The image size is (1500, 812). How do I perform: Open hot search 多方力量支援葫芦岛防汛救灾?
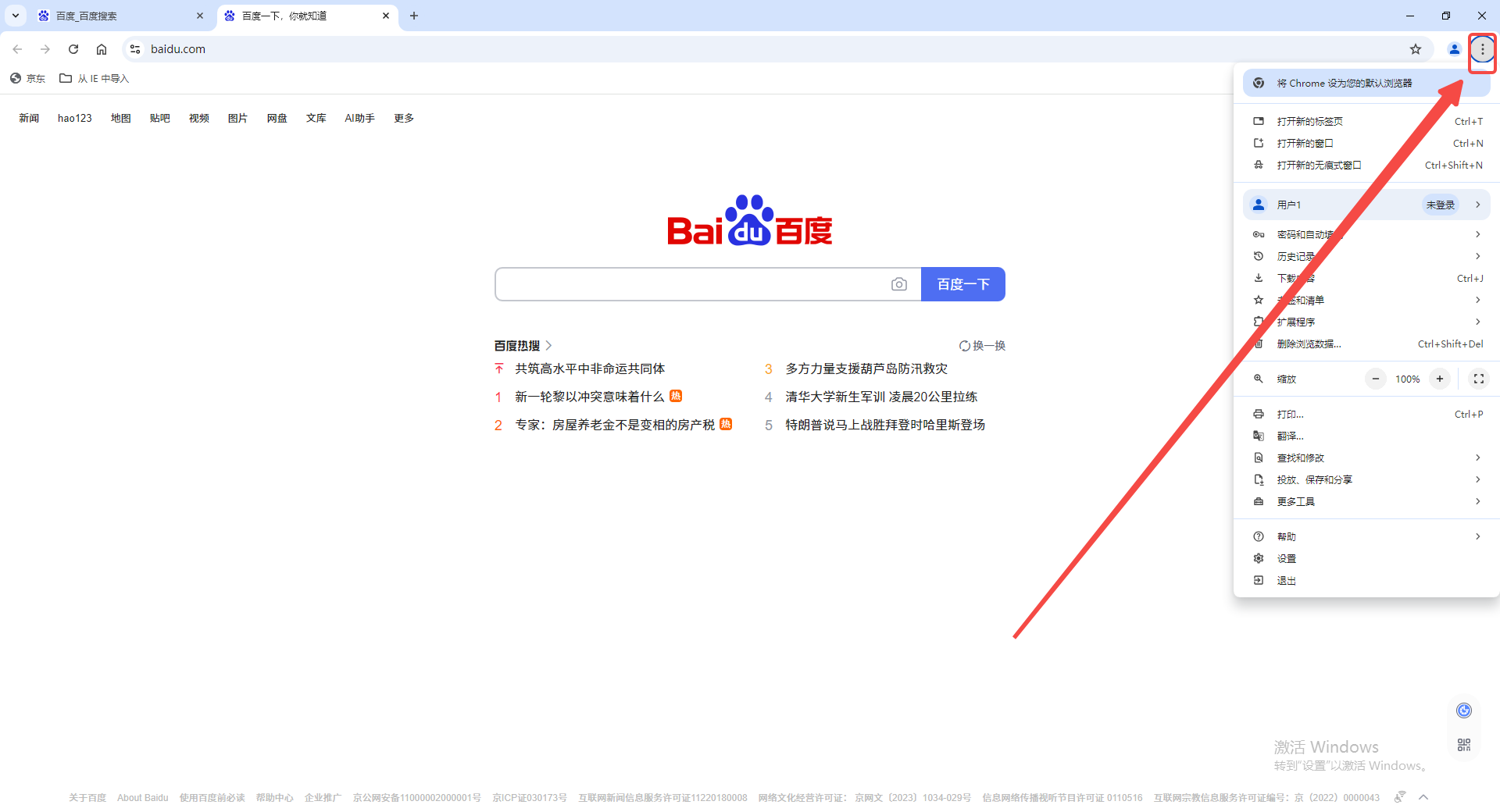point(866,369)
